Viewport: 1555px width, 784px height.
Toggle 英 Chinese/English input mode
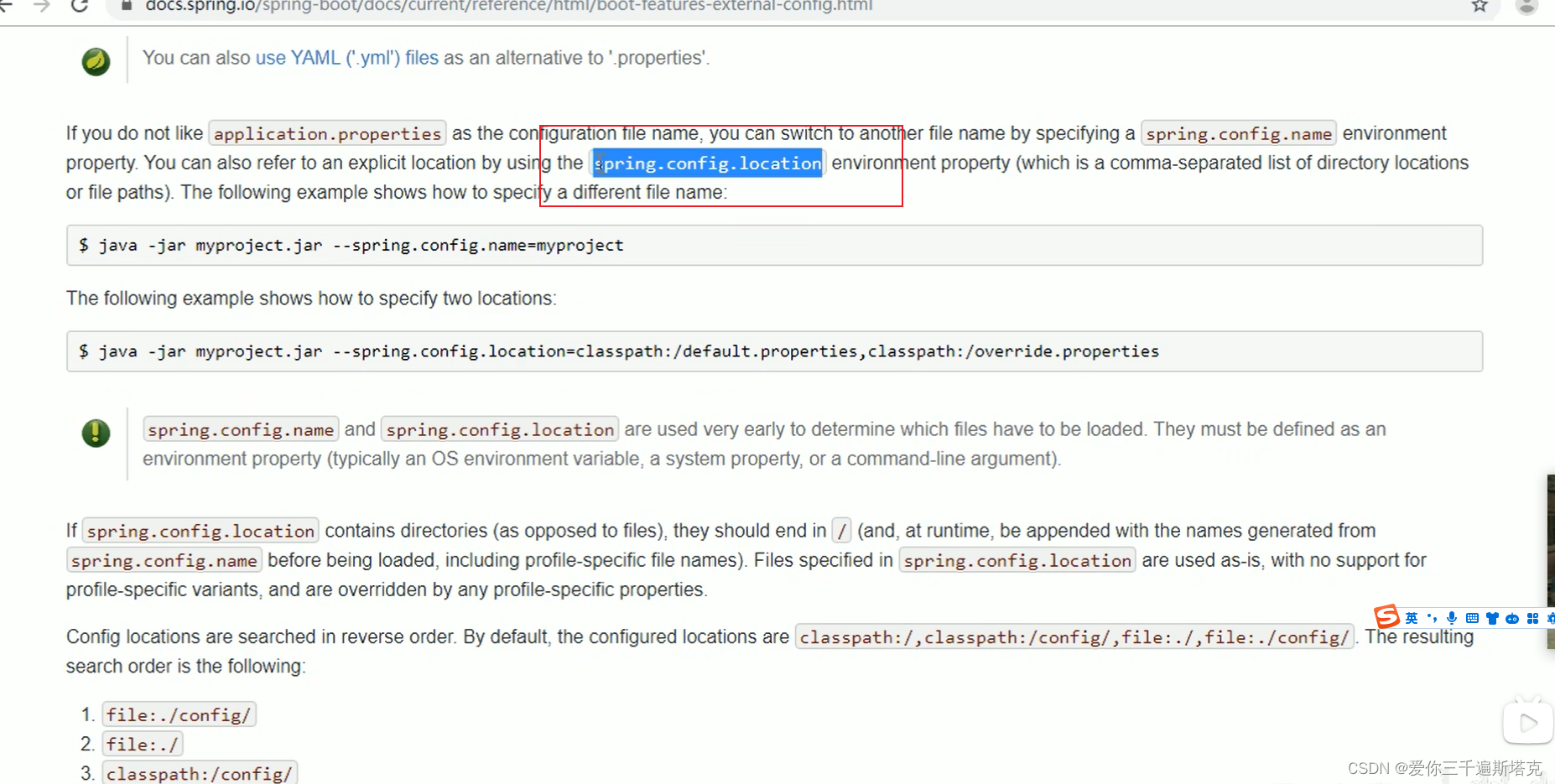[x=1412, y=618]
